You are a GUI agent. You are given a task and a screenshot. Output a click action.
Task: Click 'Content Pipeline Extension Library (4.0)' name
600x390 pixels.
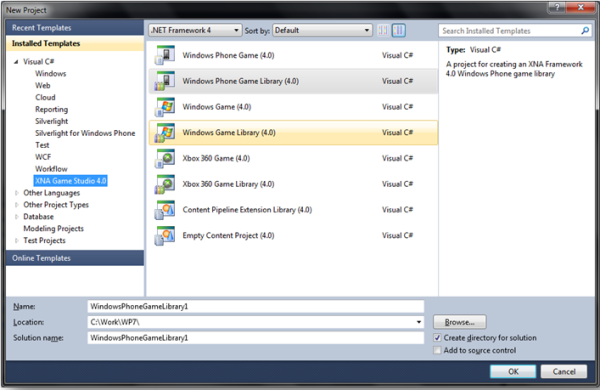pos(247,210)
